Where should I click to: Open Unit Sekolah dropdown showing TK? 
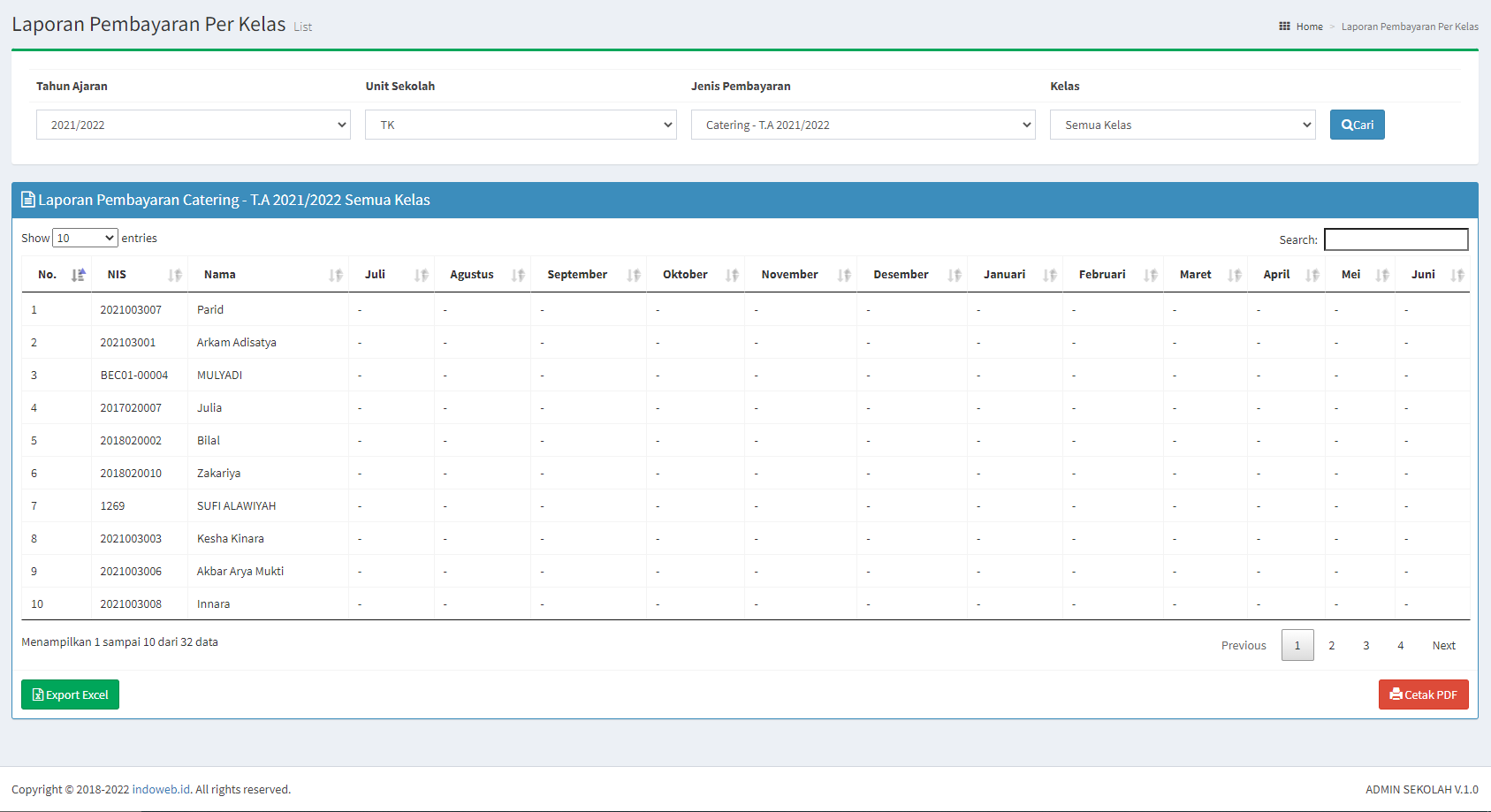click(521, 125)
